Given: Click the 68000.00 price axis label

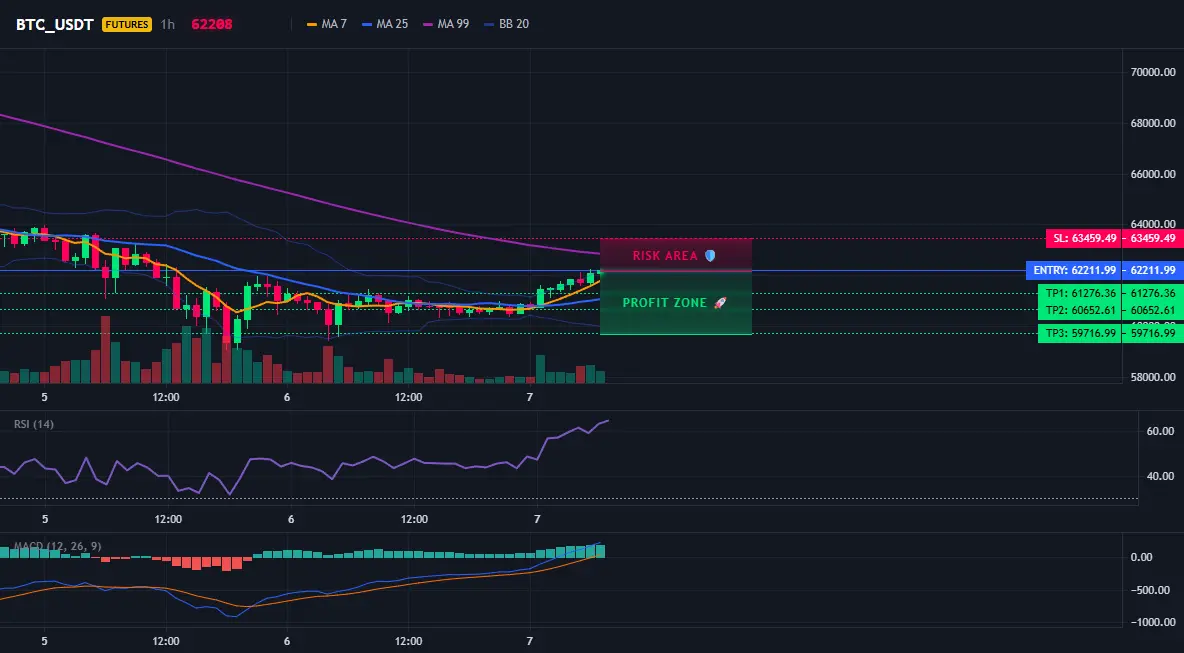Looking at the screenshot, I should (x=1153, y=123).
